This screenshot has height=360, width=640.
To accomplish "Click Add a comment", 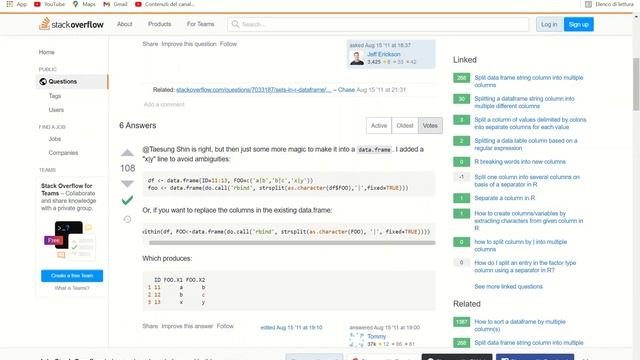I will coord(164,104).
